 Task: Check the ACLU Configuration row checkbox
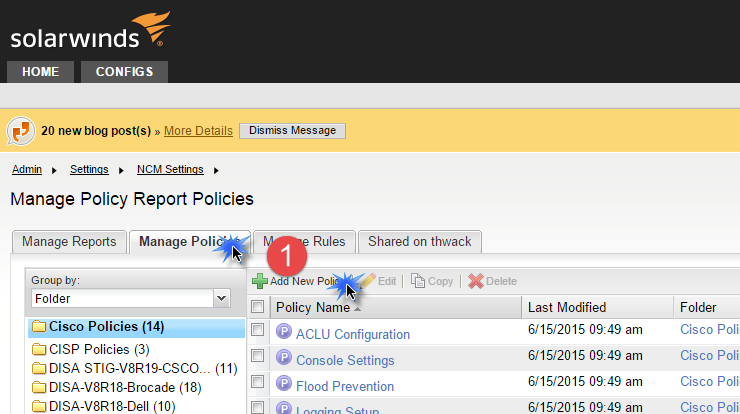coord(258,330)
